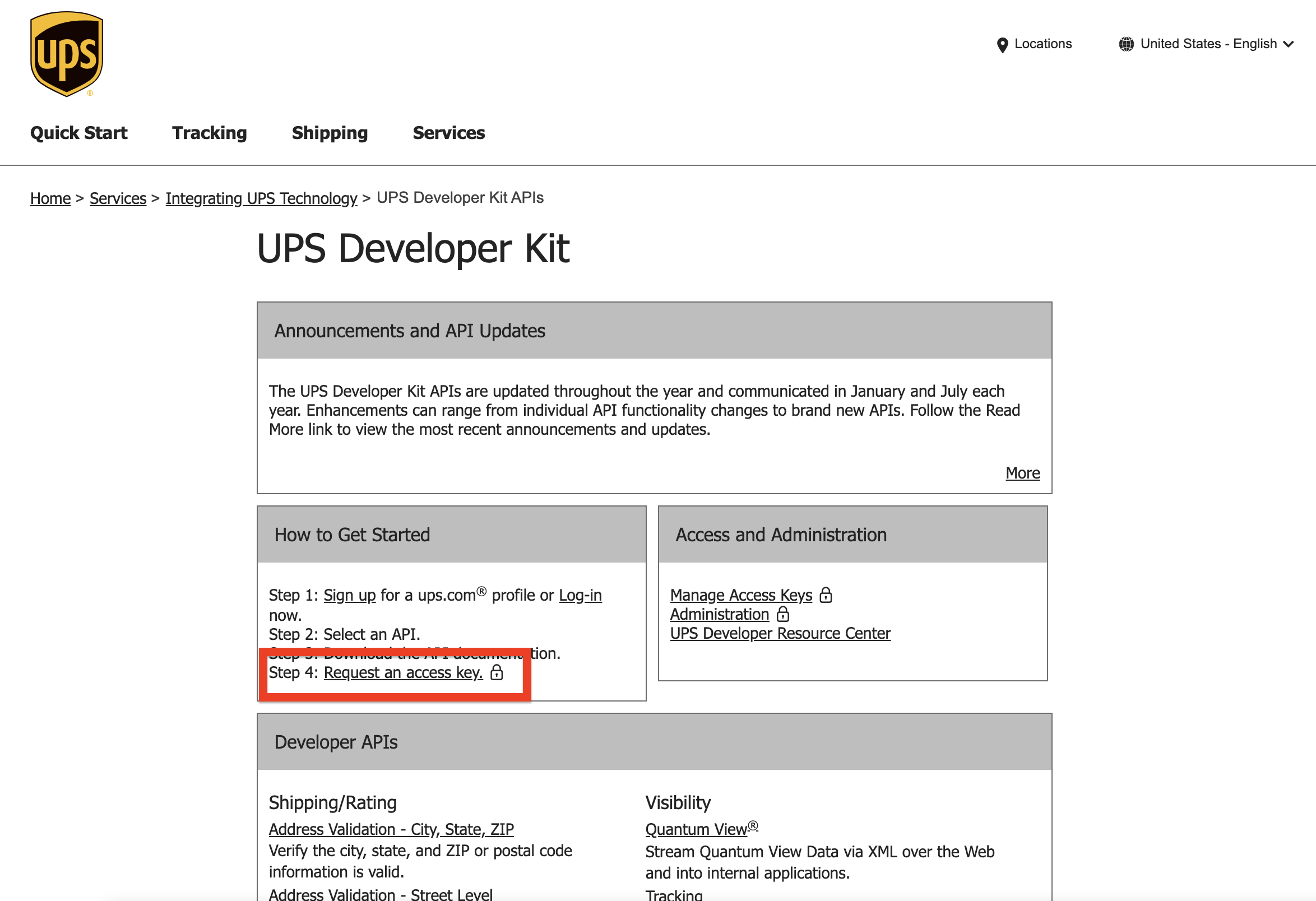Screen dimensions: 1316x901
Task: Open the Quick Start menu
Action: pos(78,132)
